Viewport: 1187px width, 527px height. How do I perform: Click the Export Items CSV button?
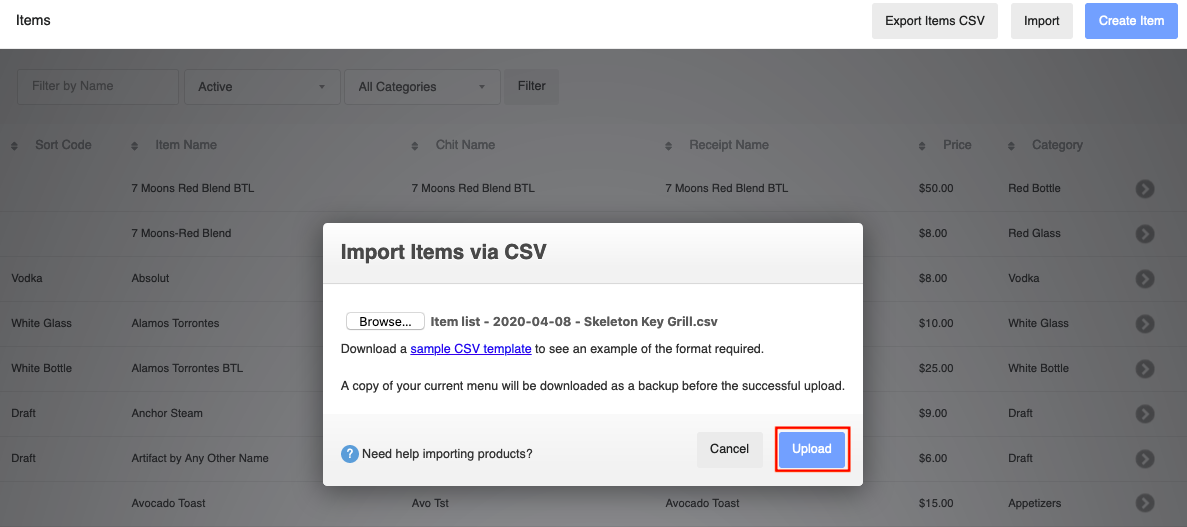click(935, 21)
